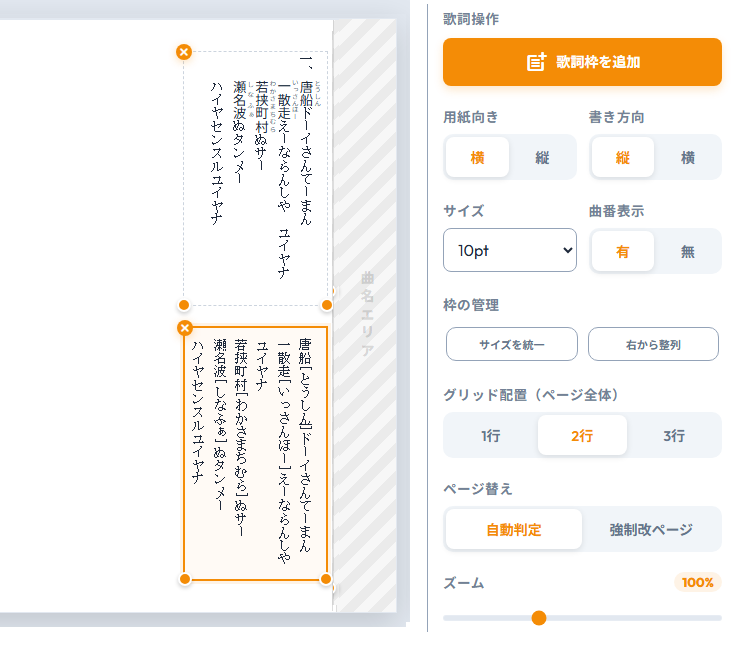Click the zoom slider handle
The image size is (741, 648).
tap(539, 618)
